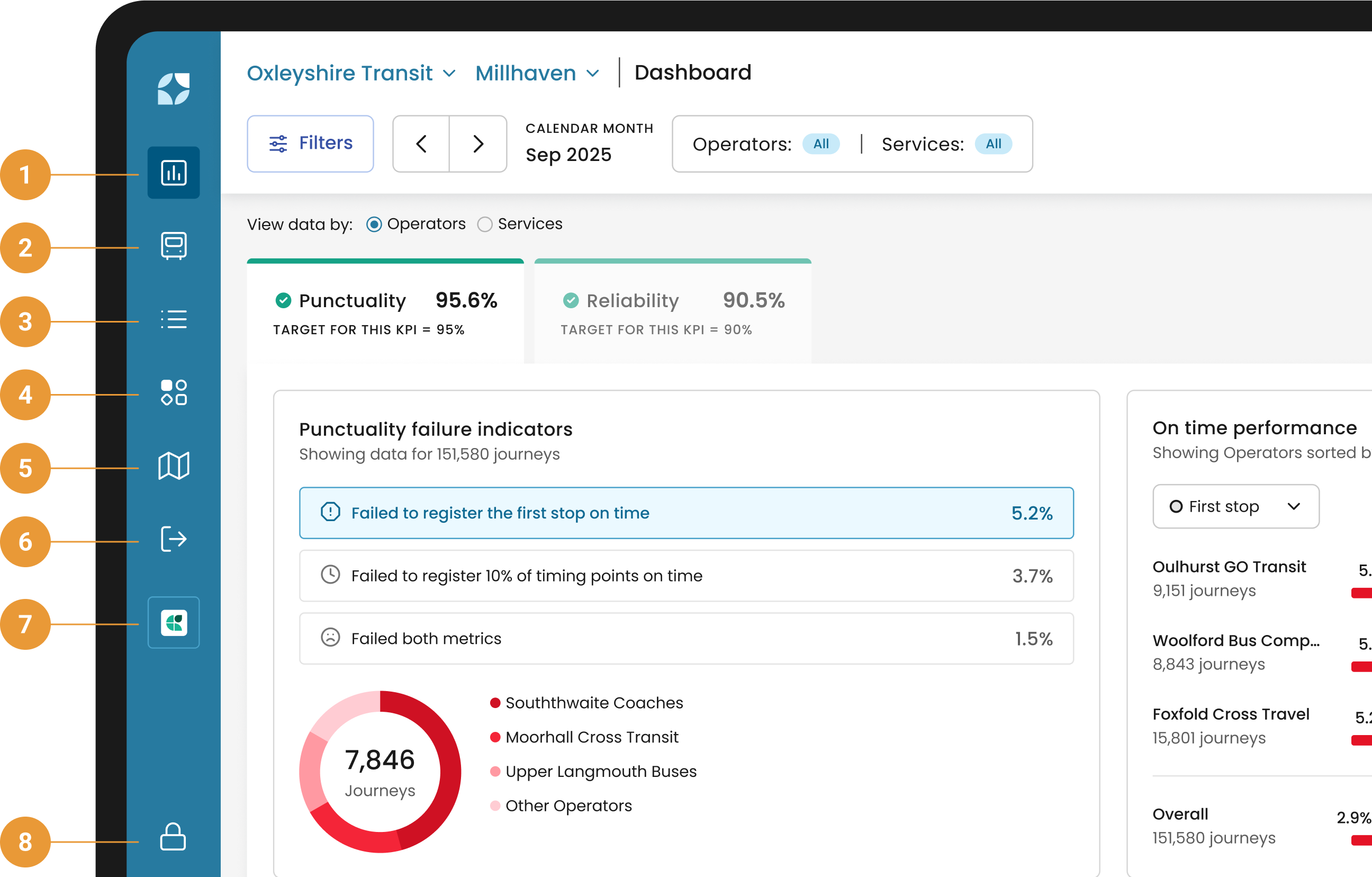Switch to the Punctuality KPI tab
The height and width of the screenshot is (877, 1372).
coord(385,311)
